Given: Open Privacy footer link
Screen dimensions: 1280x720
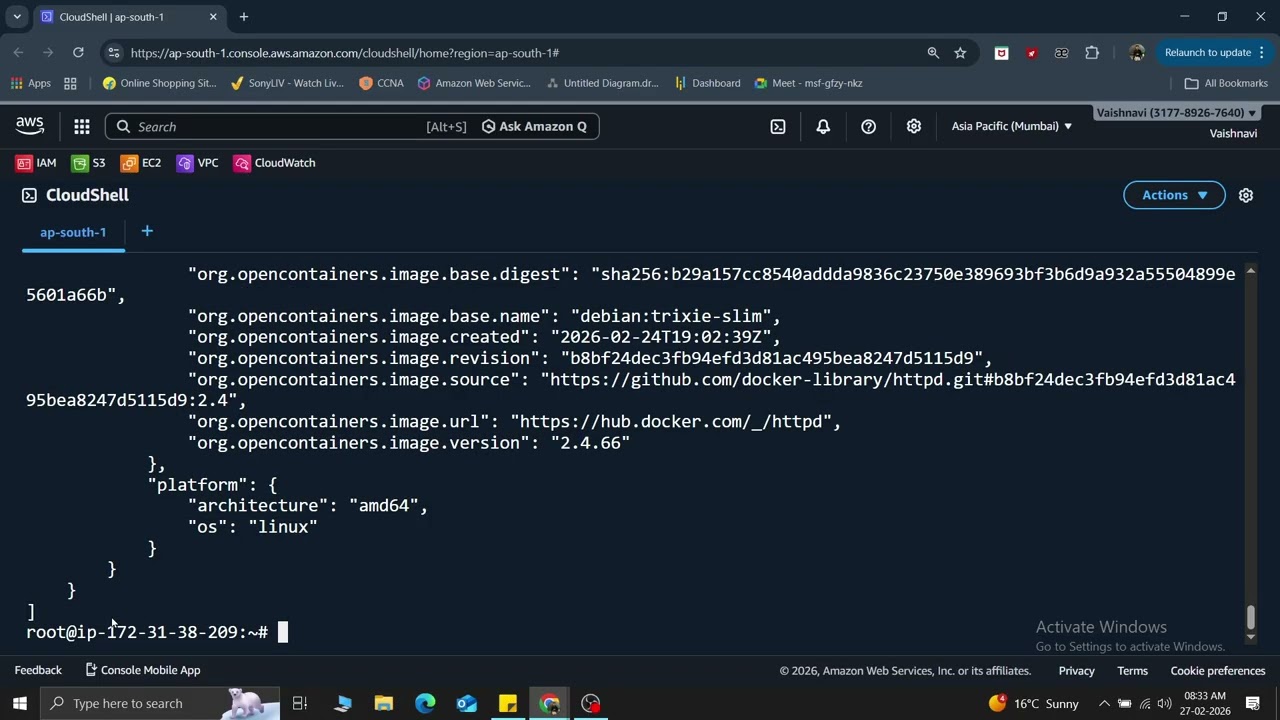Looking at the screenshot, I should pyautogui.click(x=1076, y=671).
